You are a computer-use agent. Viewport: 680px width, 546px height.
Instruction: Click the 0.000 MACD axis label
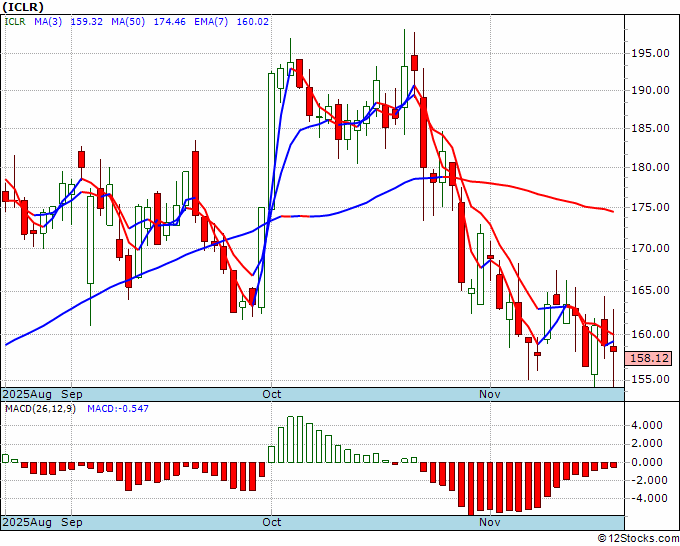647,462
